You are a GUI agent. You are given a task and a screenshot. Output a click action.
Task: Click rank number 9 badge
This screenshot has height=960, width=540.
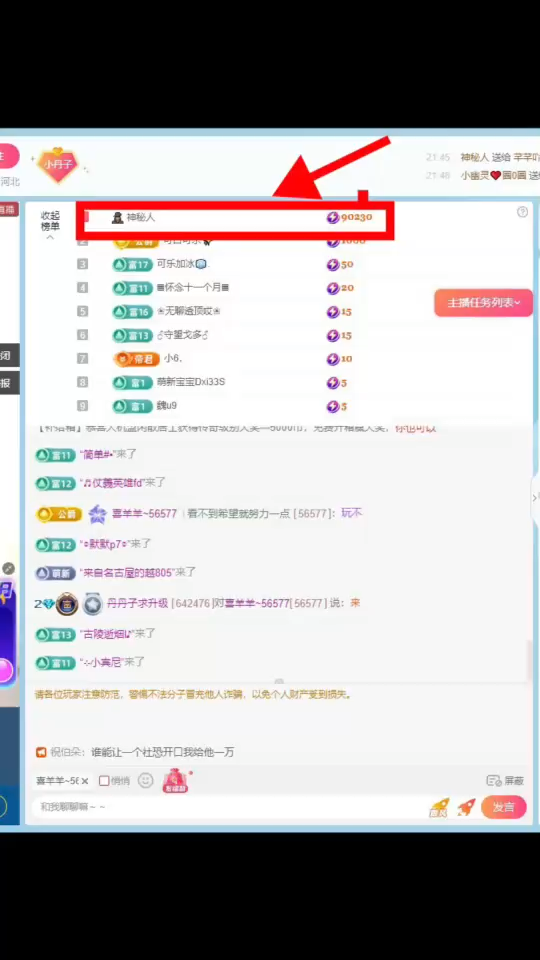(x=83, y=406)
